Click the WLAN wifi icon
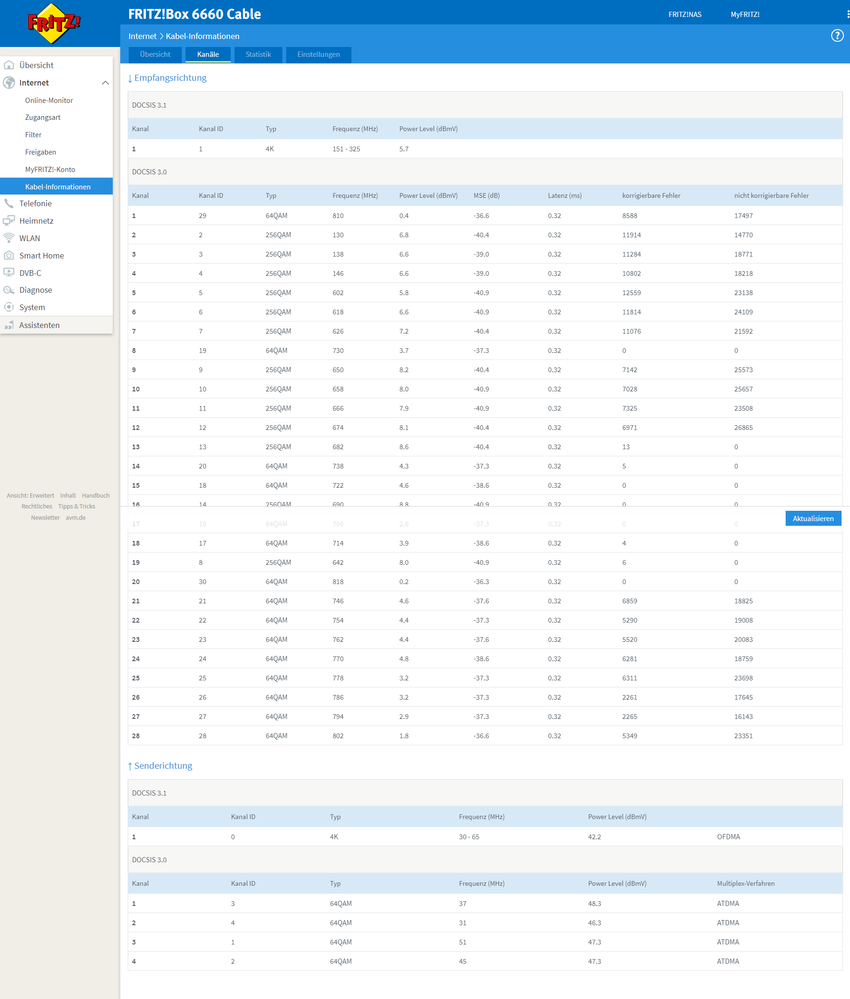 tap(9, 238)
